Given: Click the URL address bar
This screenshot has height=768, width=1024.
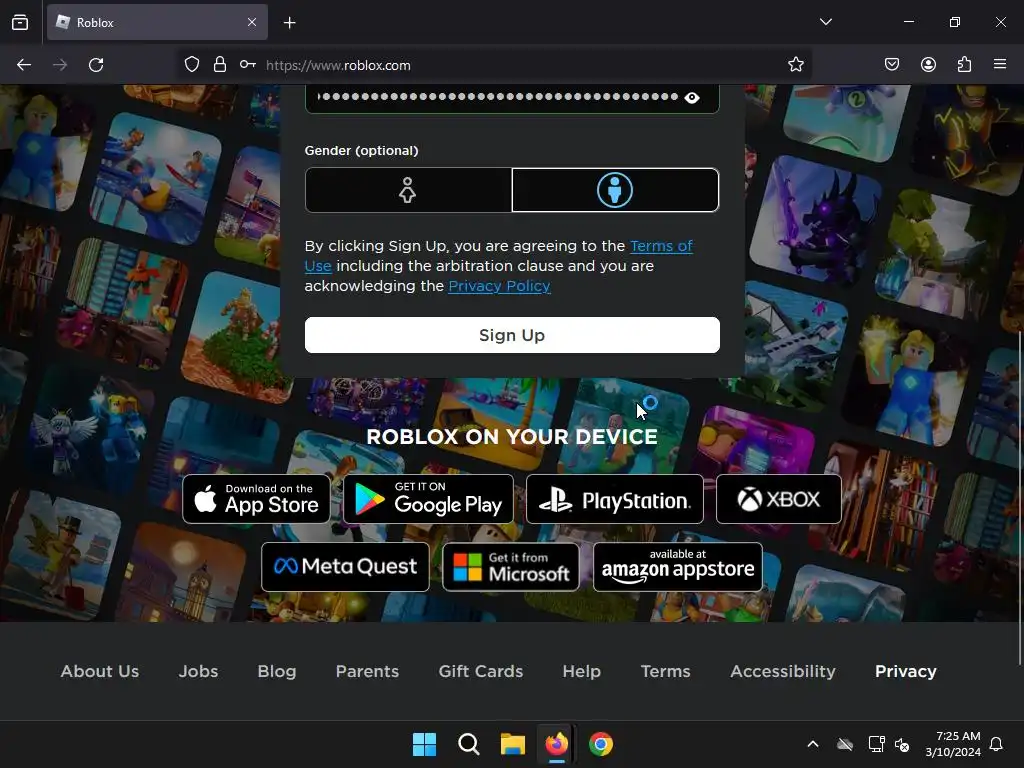Looking at the screenshot, I should pos(496,65).
